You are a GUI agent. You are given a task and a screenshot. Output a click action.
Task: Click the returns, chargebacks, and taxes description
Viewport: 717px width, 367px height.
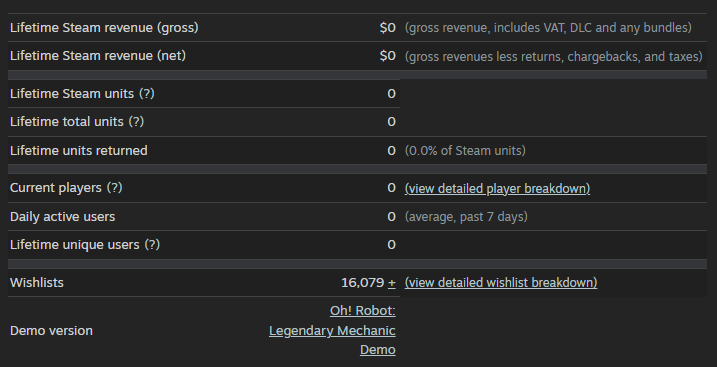pyautogui.click(x=553, y=56)
